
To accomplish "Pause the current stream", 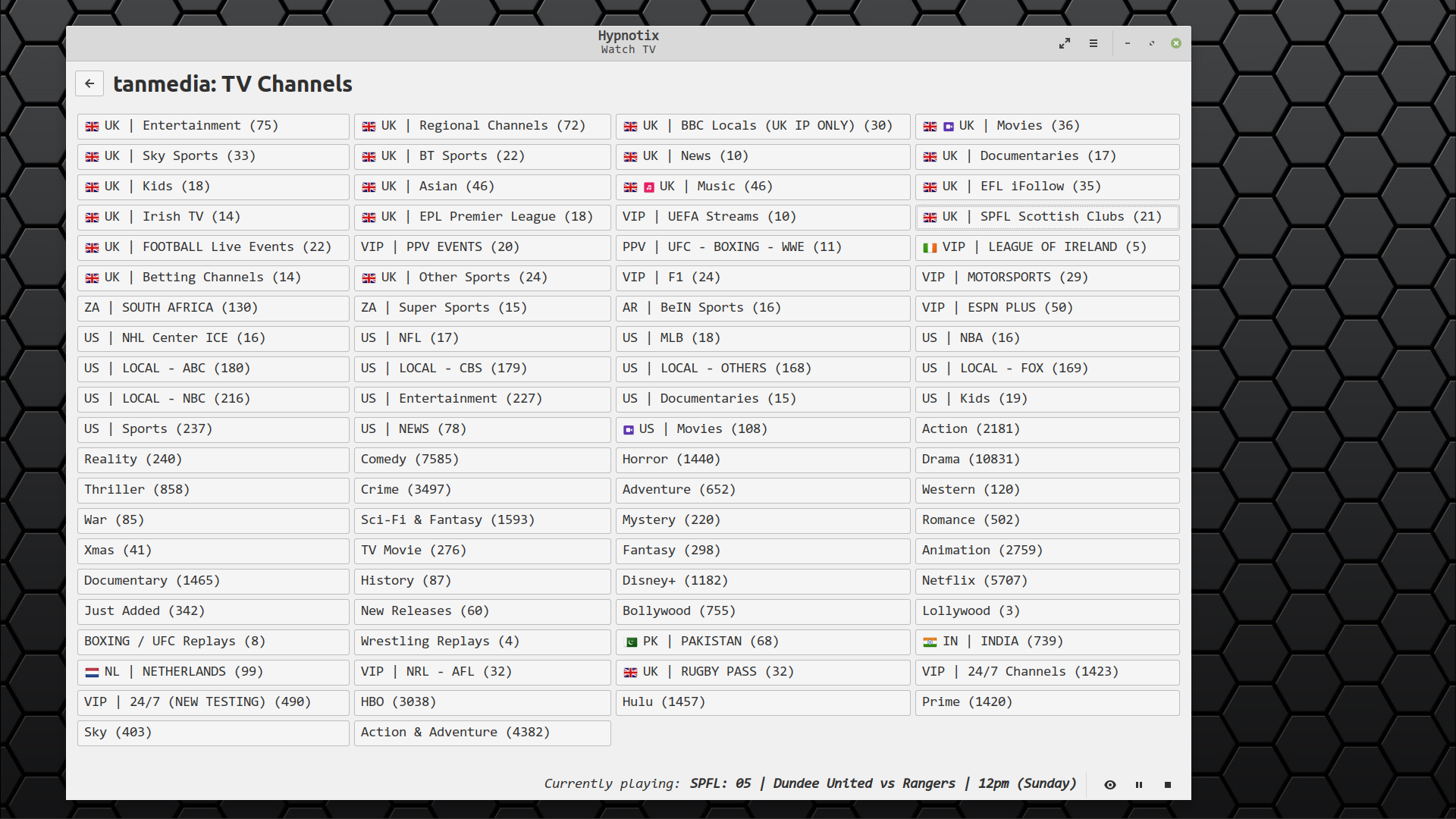I will 1139,785.
